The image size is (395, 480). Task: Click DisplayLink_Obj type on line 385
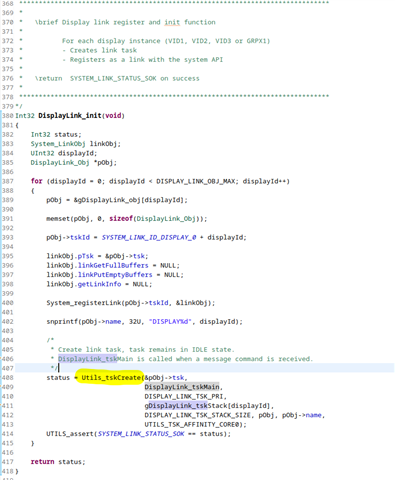pos(60,162)
